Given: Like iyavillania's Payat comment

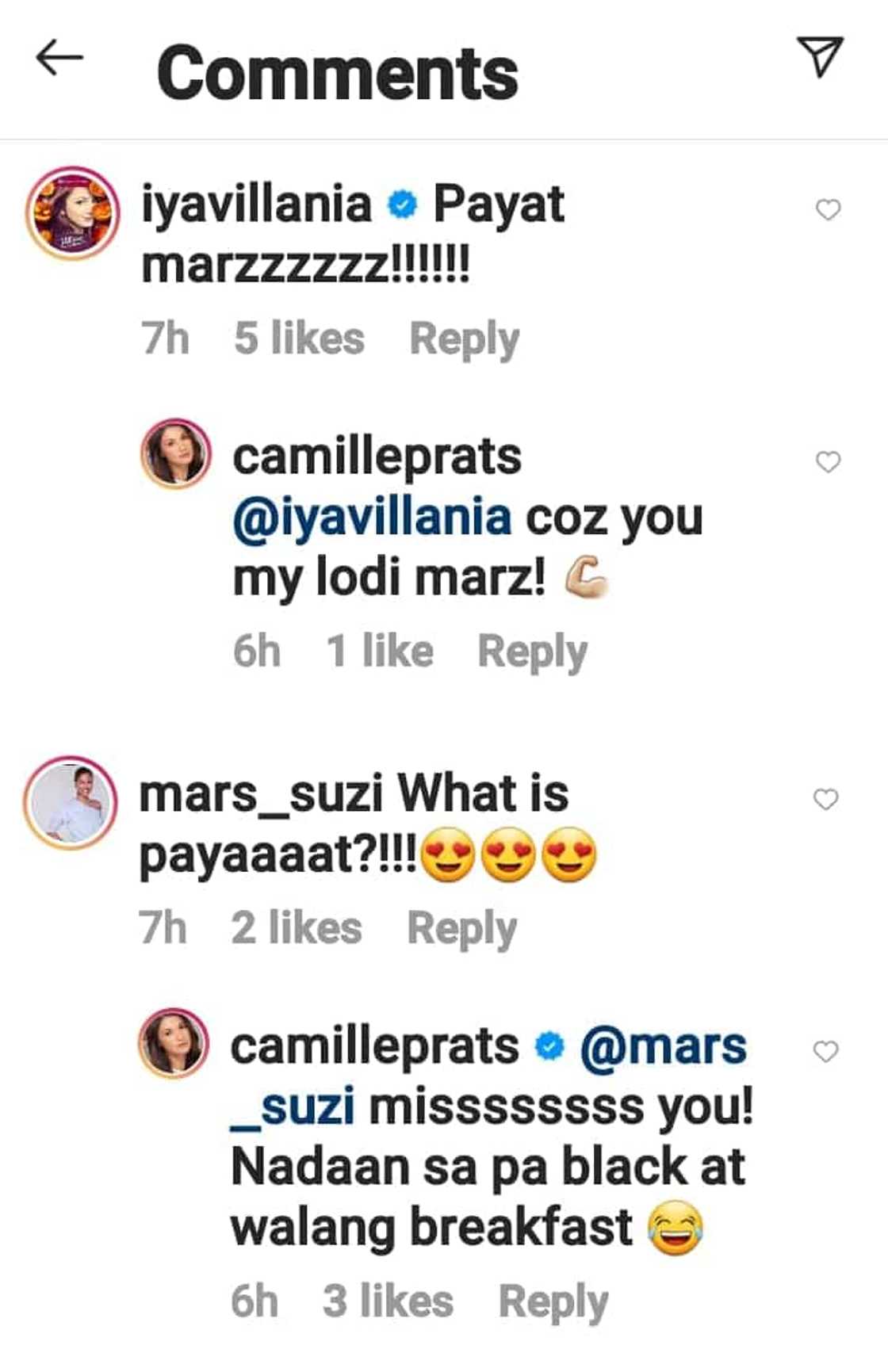Looking at the screenshot, I should [828, 210].
